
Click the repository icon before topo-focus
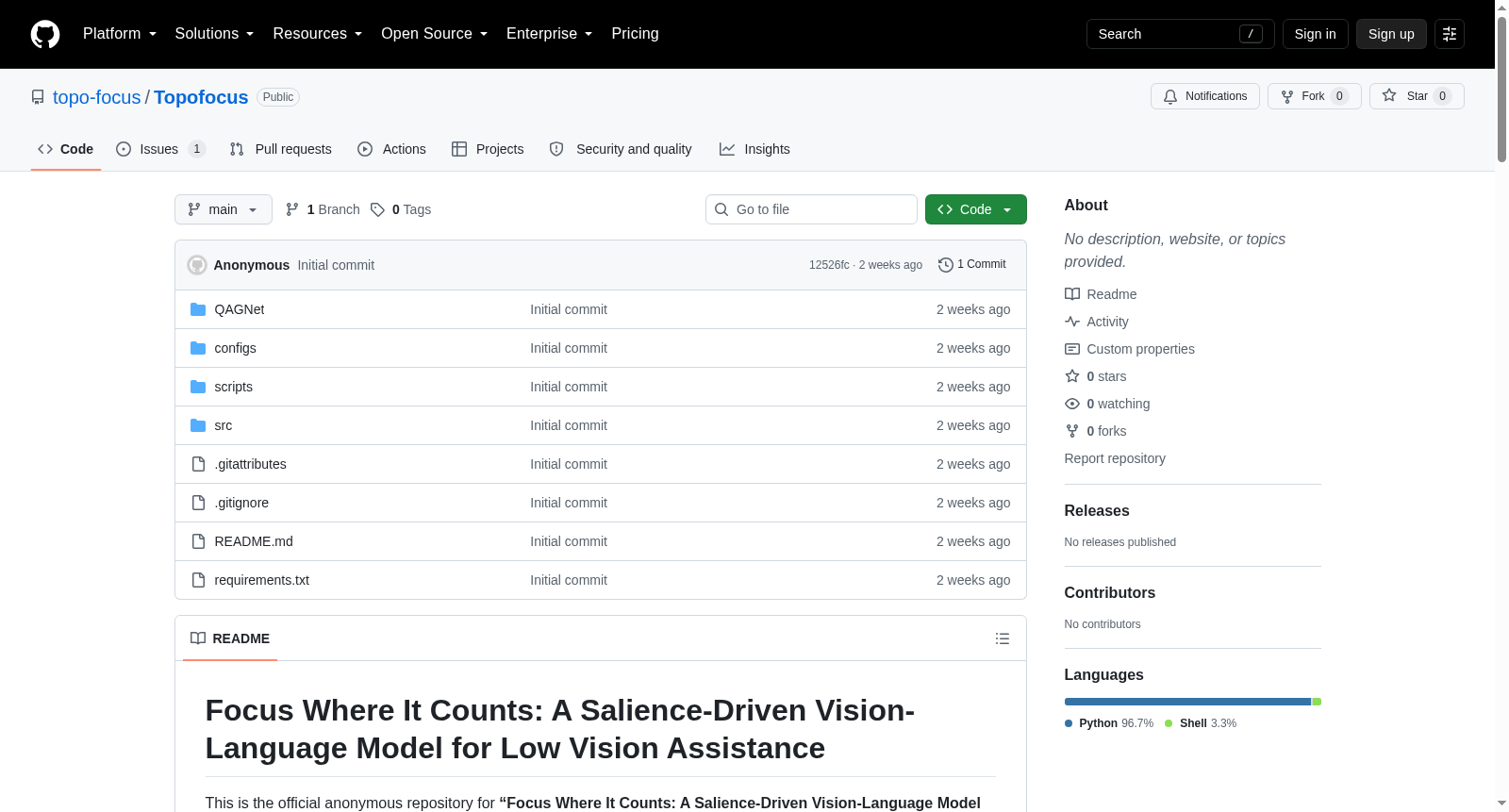coord(38,97)
